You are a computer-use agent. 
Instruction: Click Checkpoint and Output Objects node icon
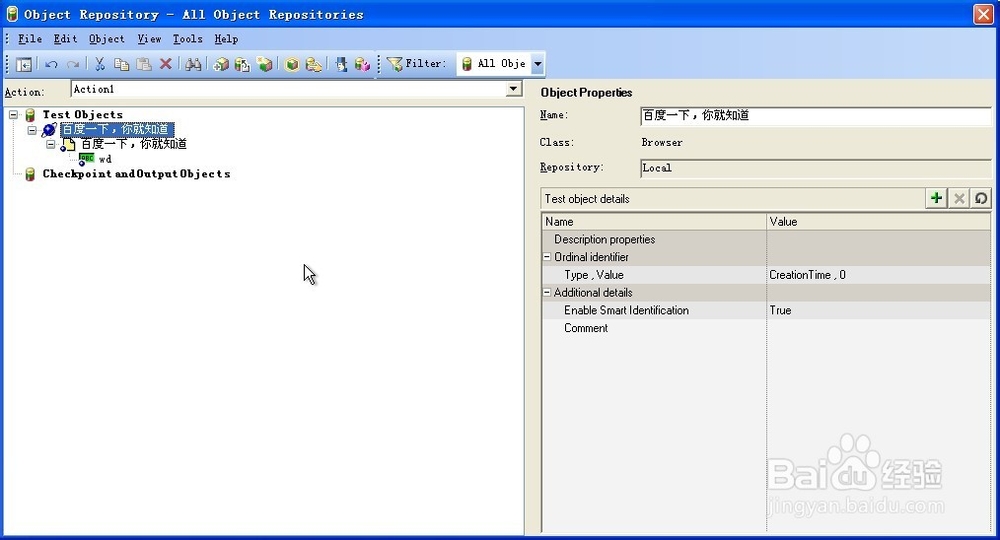coord(30,174)
